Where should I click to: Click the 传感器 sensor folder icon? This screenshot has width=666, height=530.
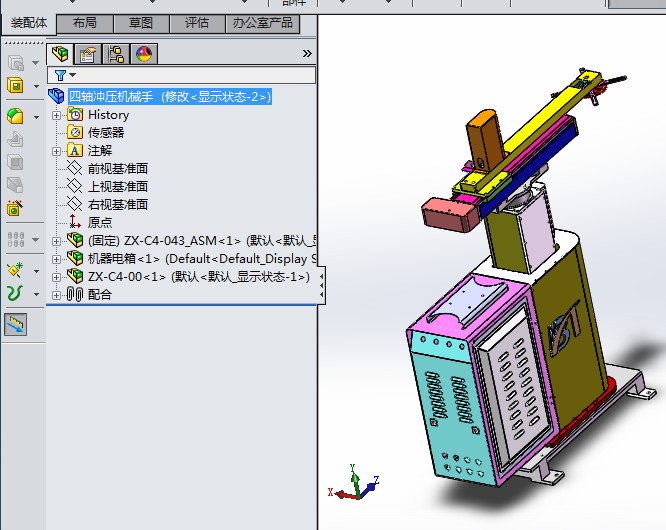pos(75,132)
